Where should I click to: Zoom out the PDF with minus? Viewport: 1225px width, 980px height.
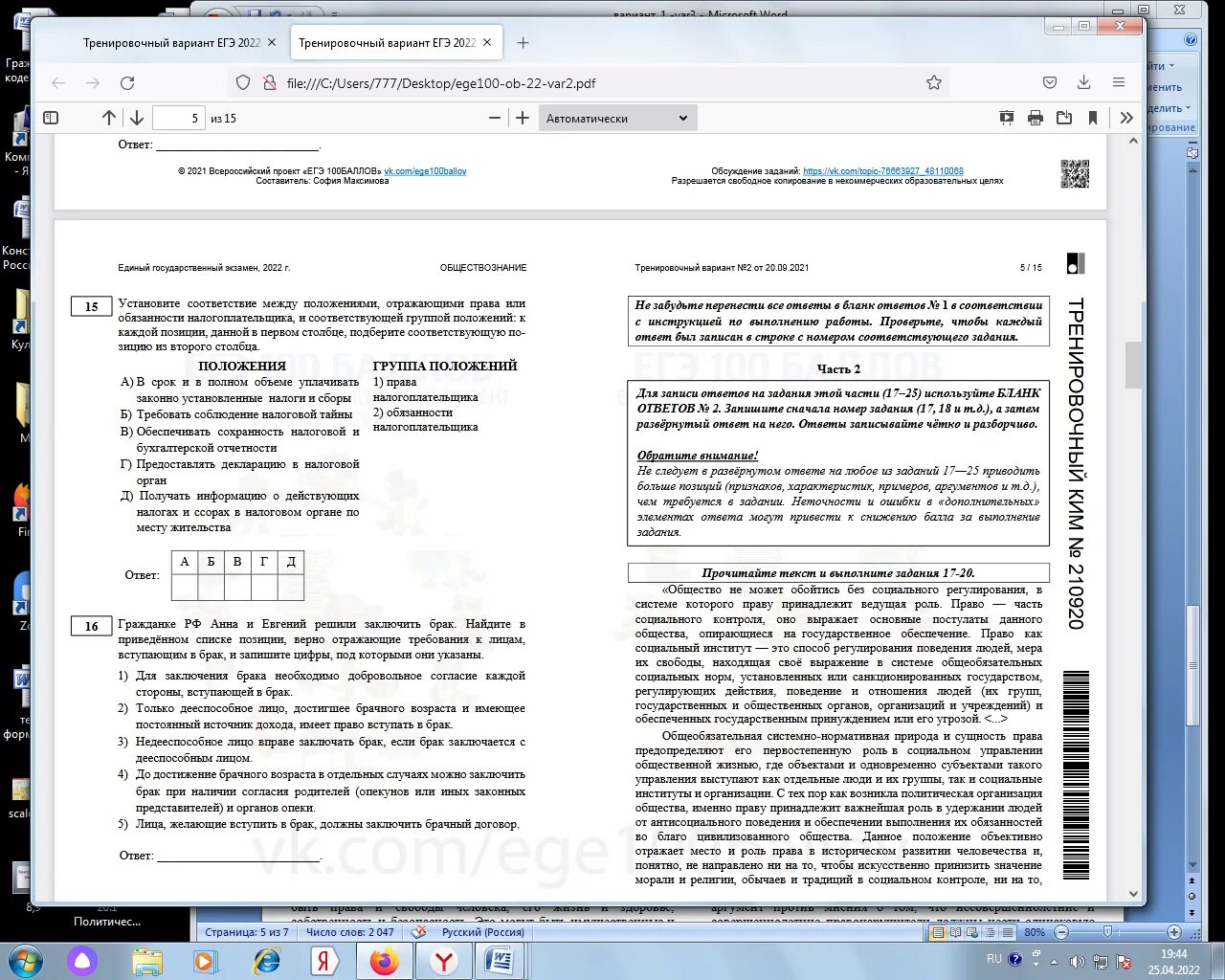click(495, 118)
